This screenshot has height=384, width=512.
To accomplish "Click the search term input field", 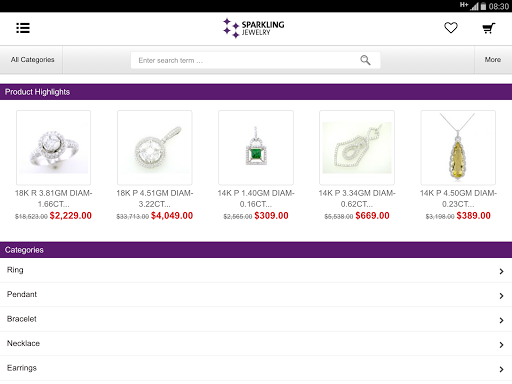I will 255,60.
